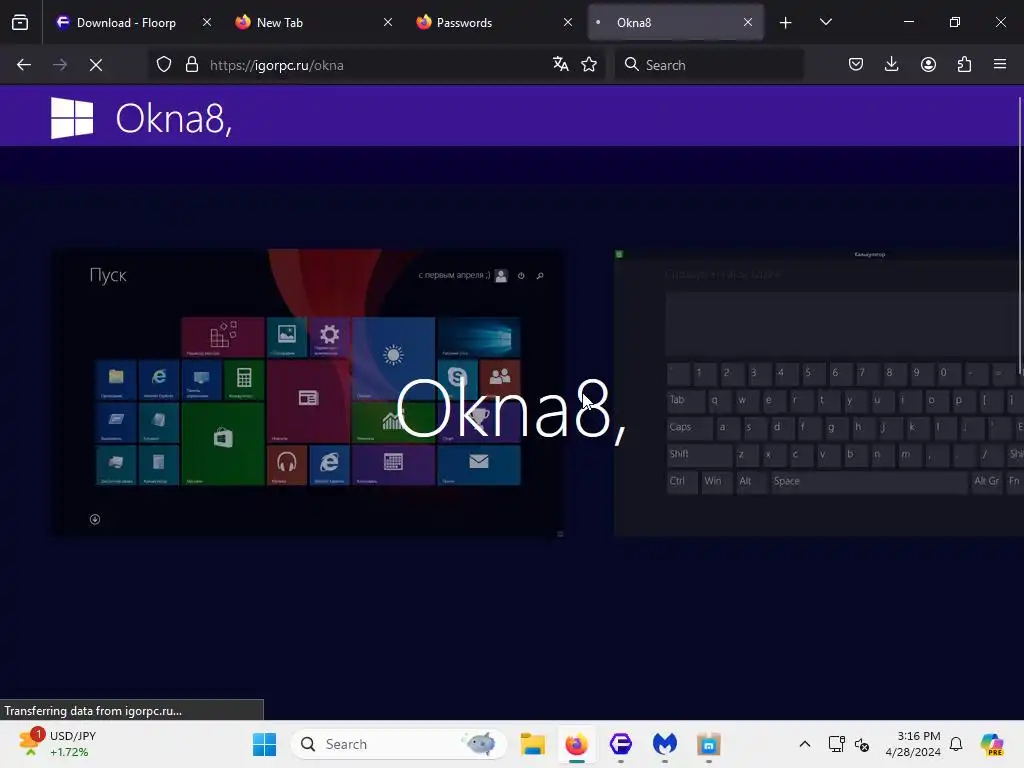1024x768 pixels.
Task: Close the Download - Floorp tab
Action: (x=206, y=22)
